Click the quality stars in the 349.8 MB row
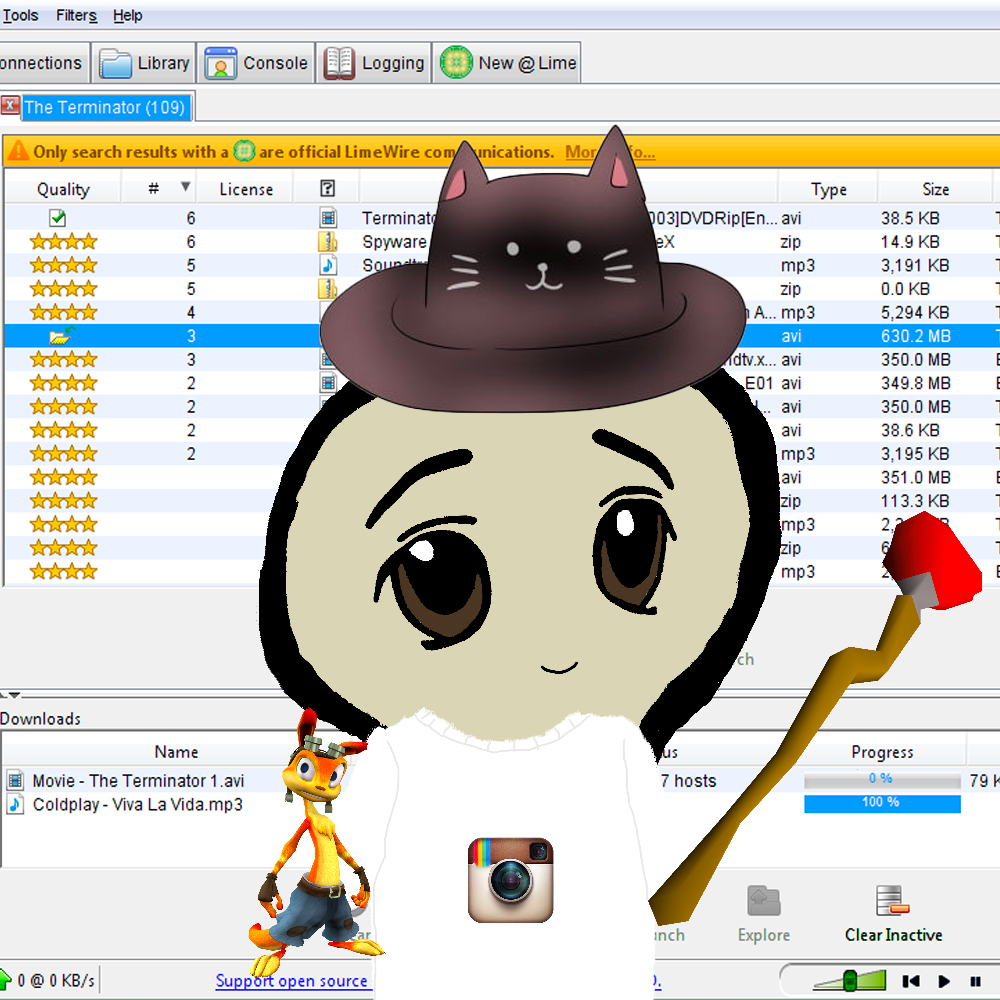Viewport: 1000px width, 1000px height. [63, 383]
